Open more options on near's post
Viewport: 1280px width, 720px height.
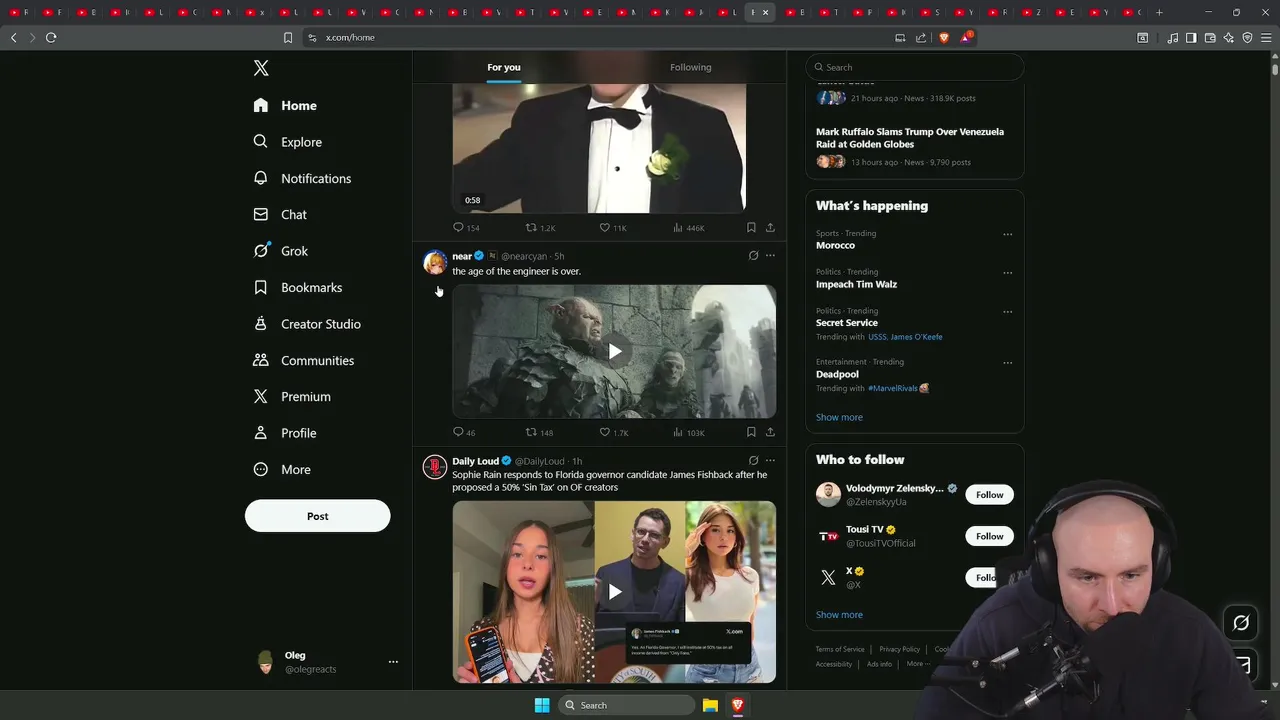(x=770, y=256)
